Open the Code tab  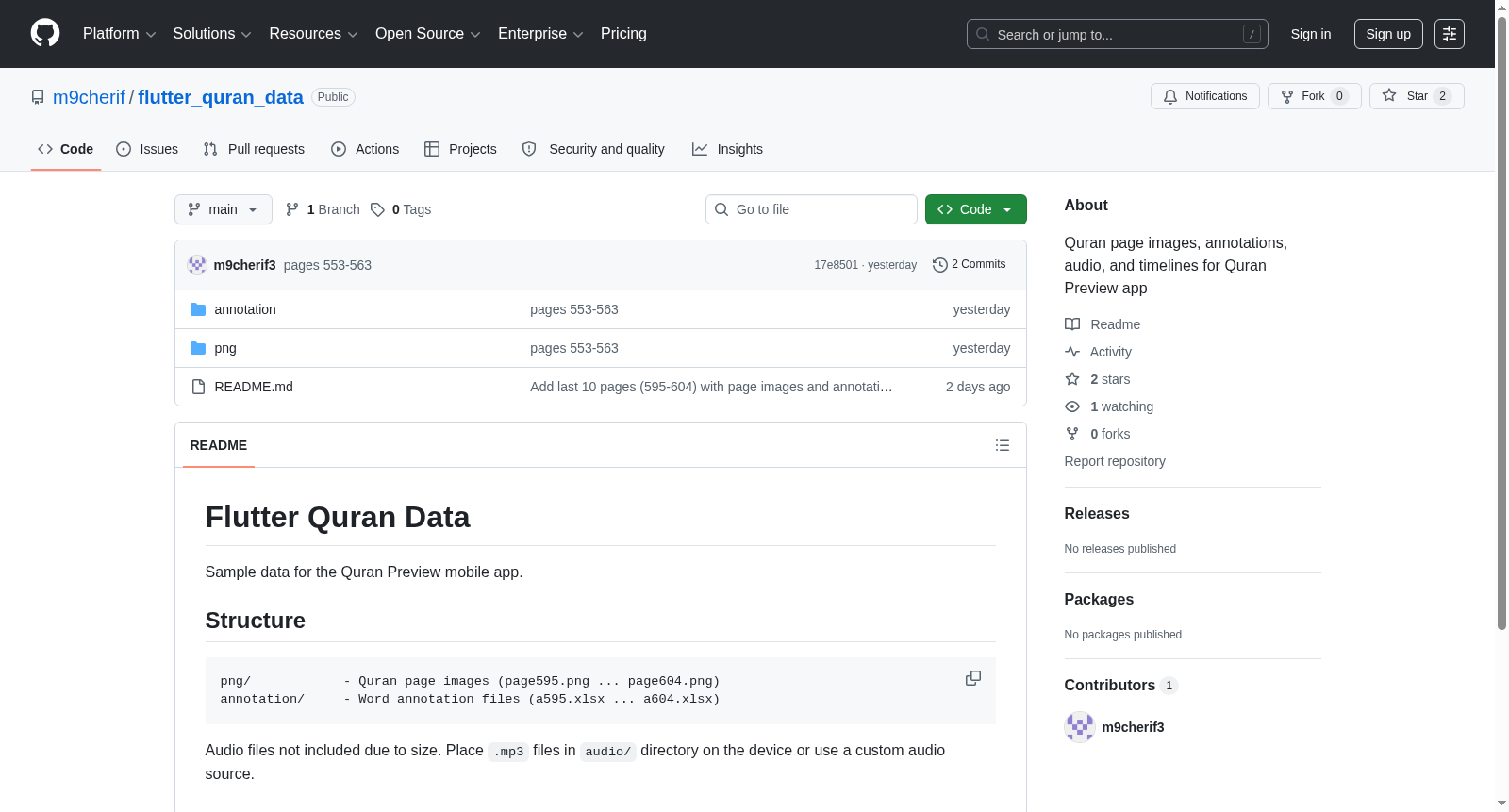[66, 149]
